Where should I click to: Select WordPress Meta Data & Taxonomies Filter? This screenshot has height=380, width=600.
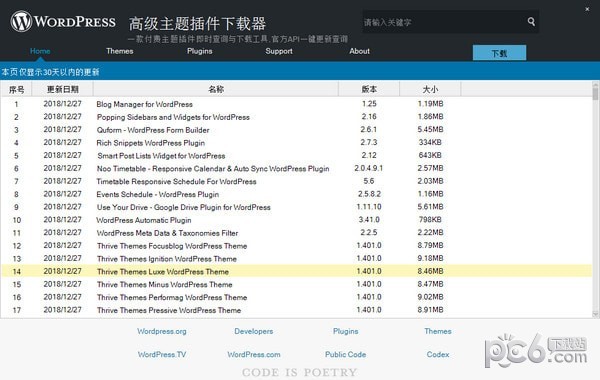tap(297, 233)
